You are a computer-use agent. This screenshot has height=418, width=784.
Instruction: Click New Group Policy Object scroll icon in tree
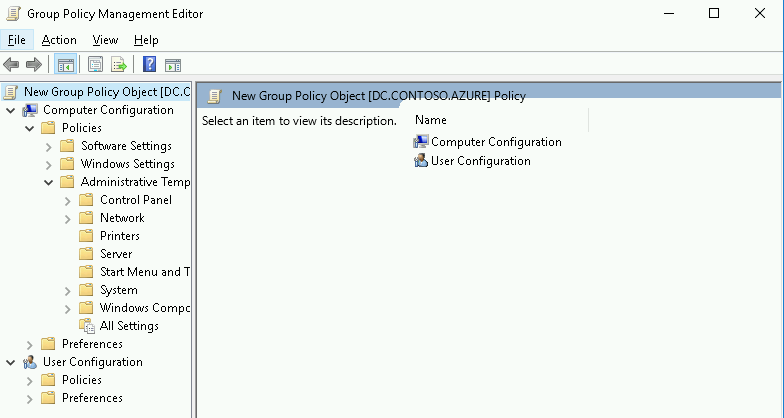coord(10,92)
